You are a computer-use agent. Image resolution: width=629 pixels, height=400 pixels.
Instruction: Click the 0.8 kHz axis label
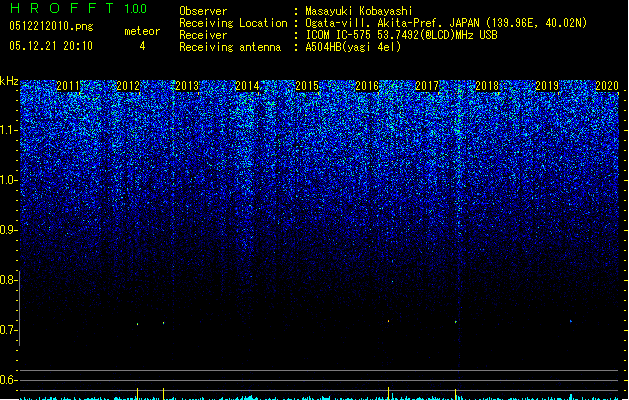click(x=8, y=280)
